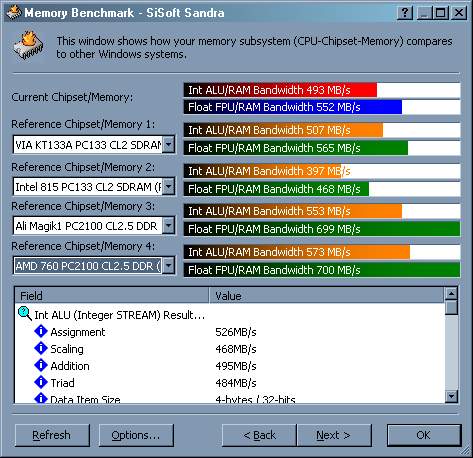Click the info icon next to Data Item Size

pos(41,398)
